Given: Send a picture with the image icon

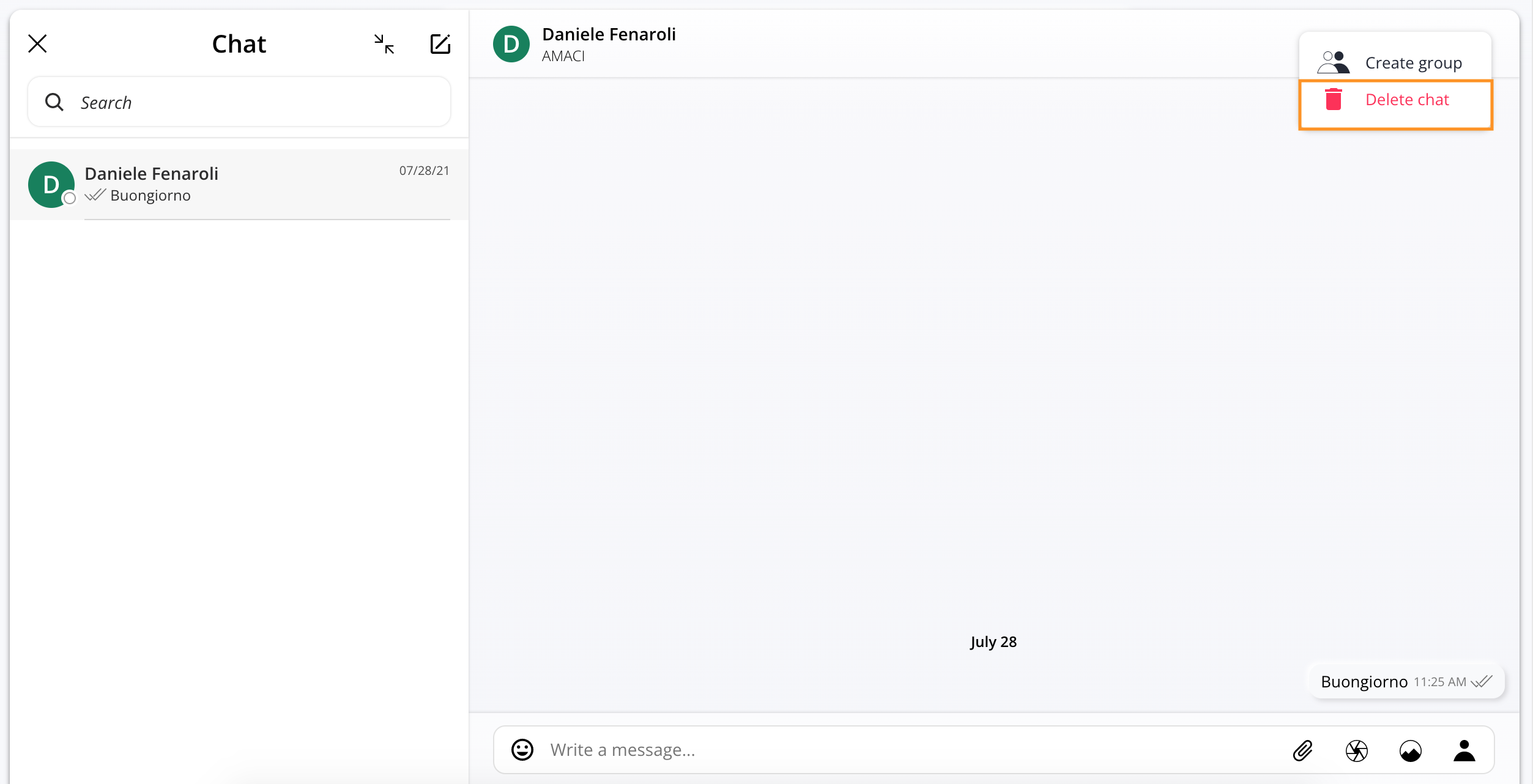Looking at the screenshot, I should click(x=1411, y=750).
